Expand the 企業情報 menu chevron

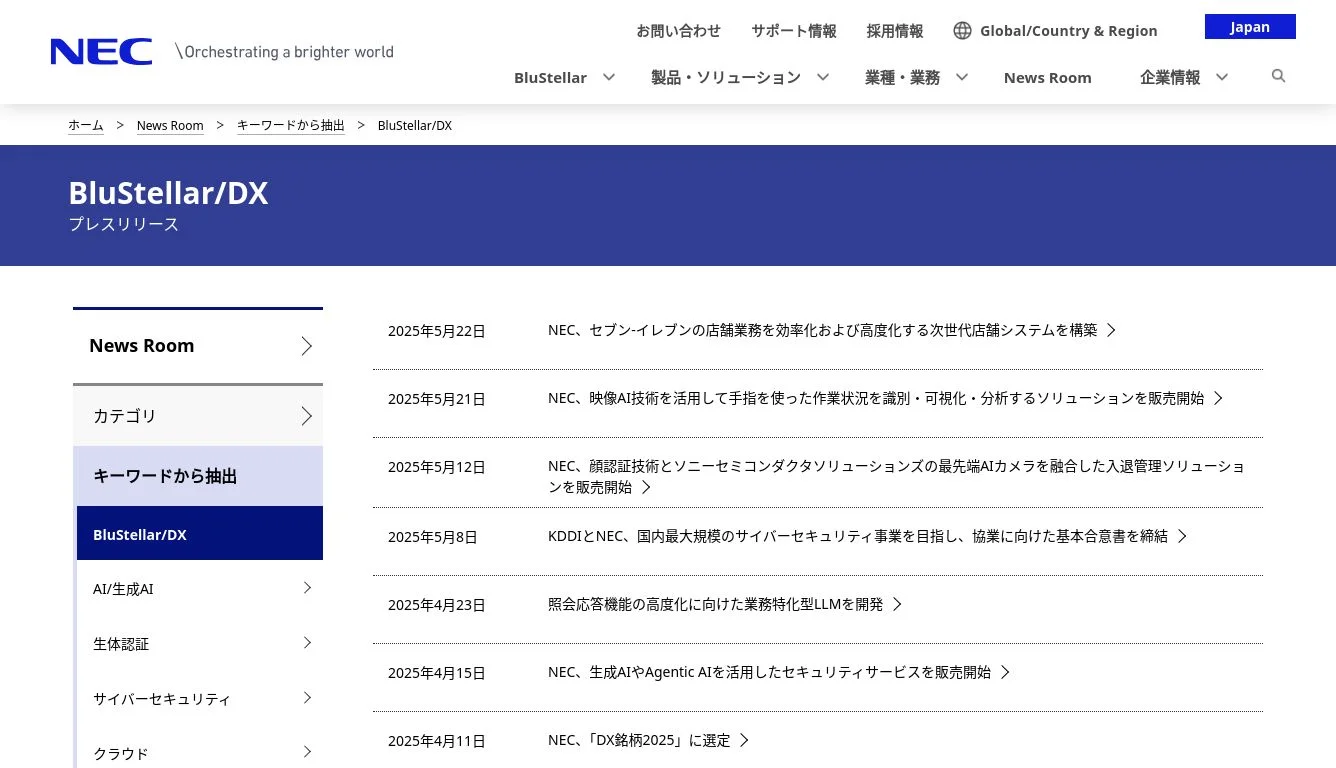pos(1221,77)
